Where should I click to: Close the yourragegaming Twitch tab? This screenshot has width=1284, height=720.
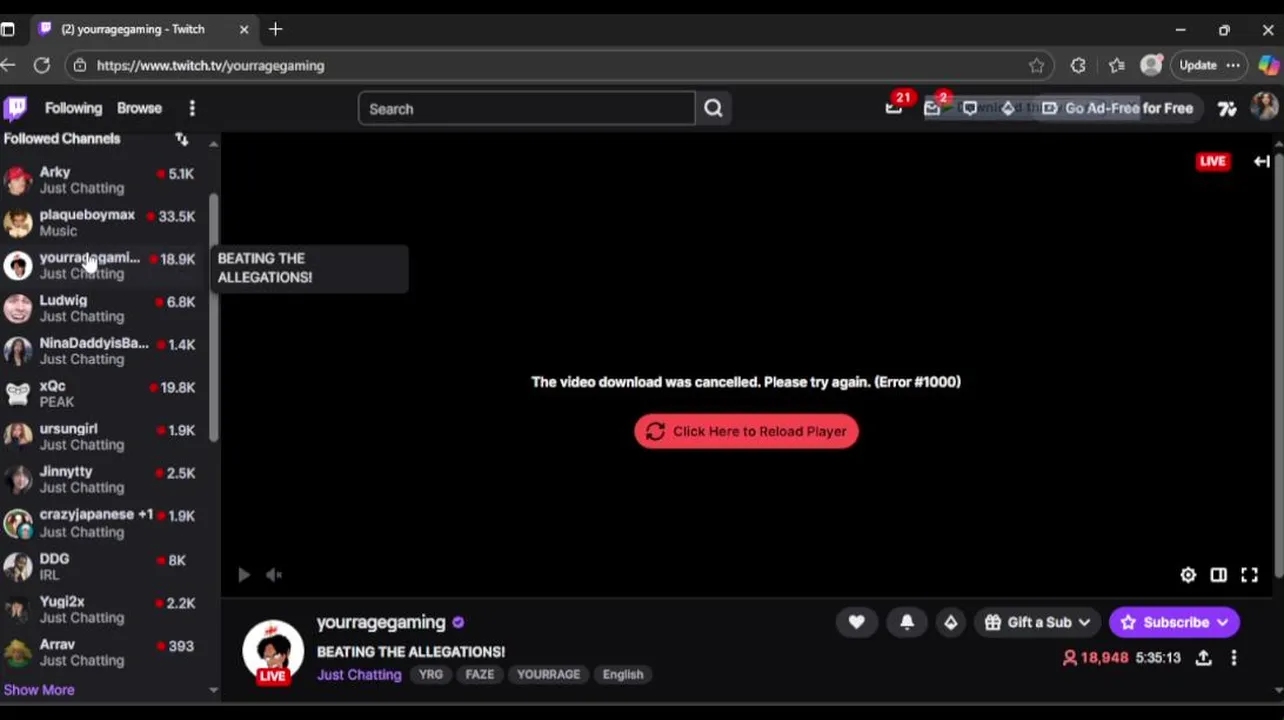(x=244, y=29)
